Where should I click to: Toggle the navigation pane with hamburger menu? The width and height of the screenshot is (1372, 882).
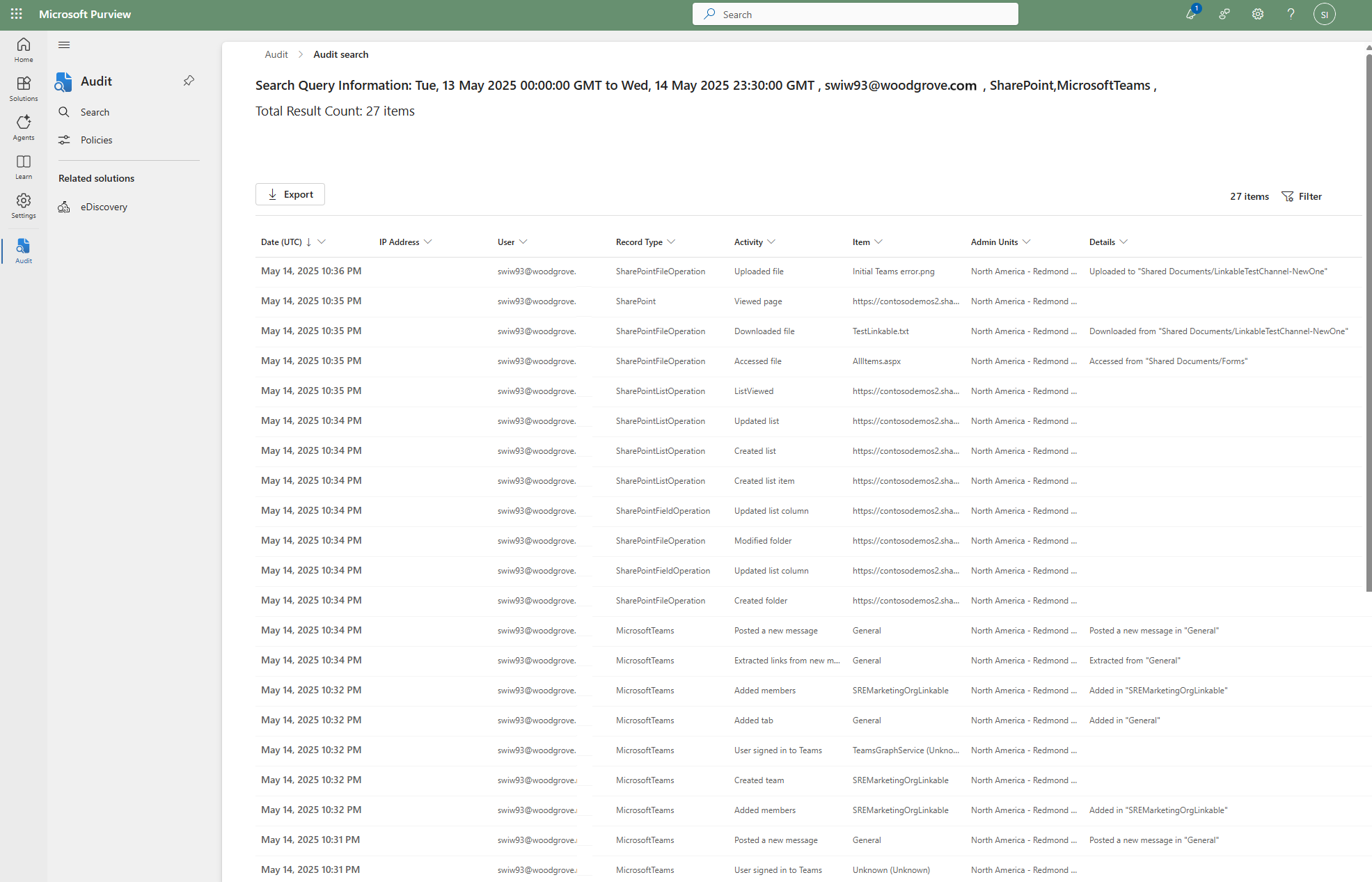tap(64, 45)
